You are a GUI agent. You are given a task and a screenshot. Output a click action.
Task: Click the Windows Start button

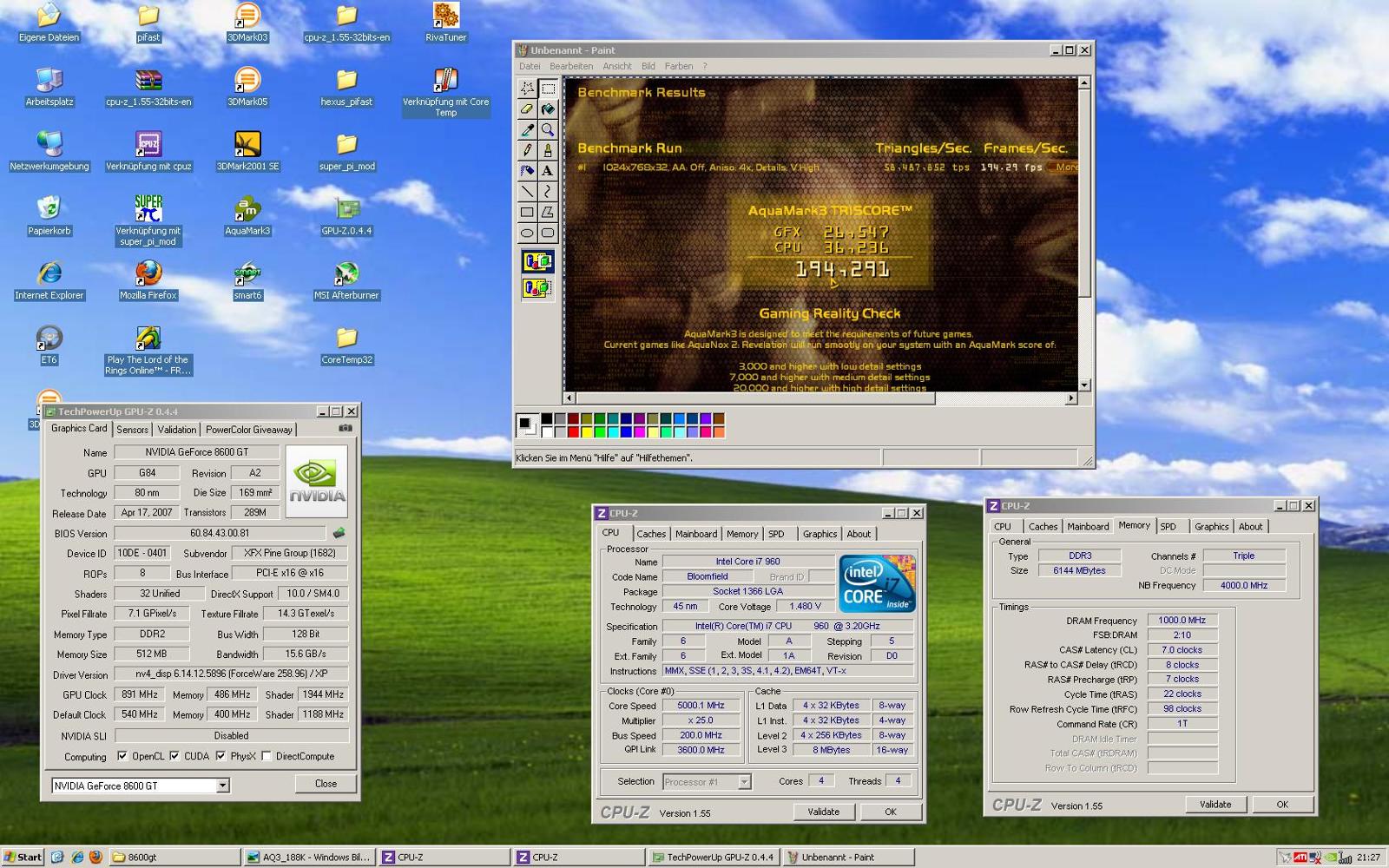point(23,857)
